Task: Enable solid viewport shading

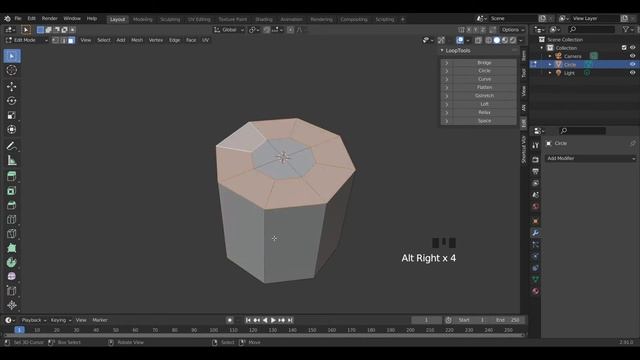Action: (x=497, y=40)
